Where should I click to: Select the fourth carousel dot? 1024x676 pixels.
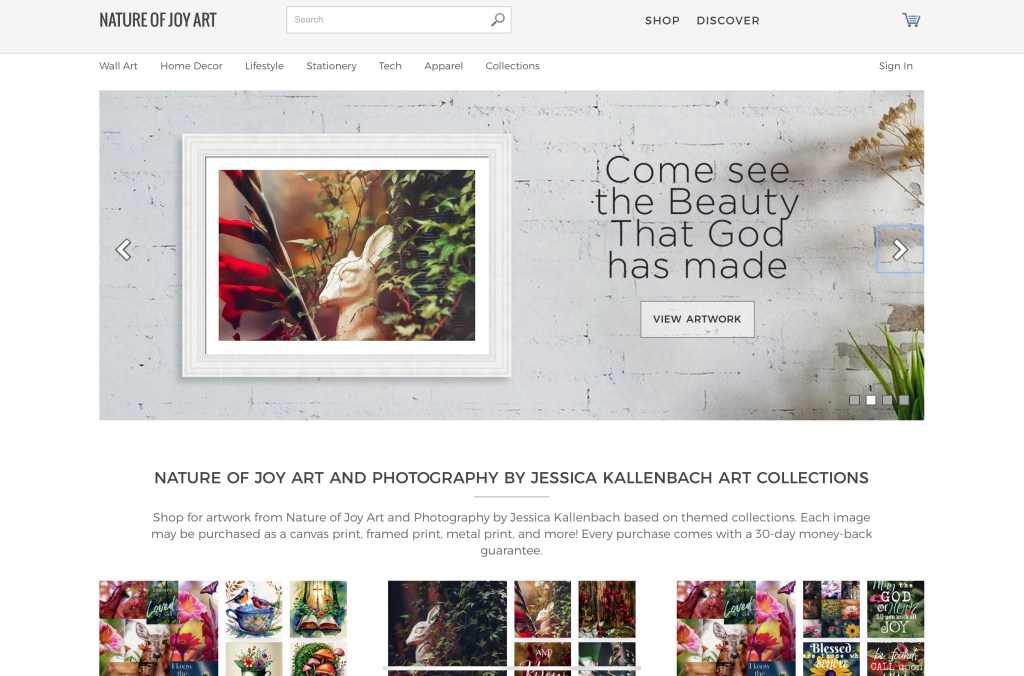click(x=904, y=400)
